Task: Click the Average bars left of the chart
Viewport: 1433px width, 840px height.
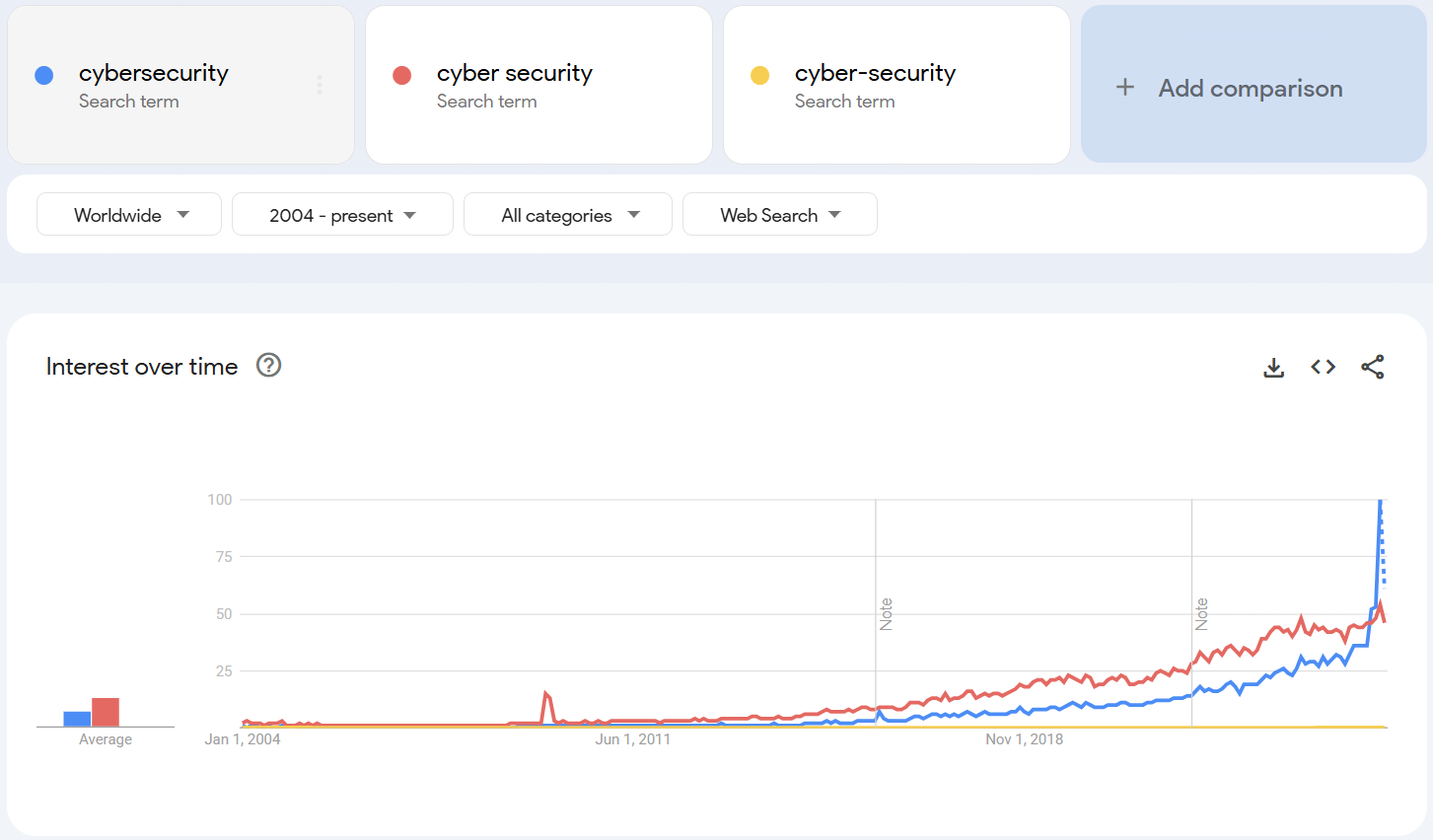Action: [92, 712]
